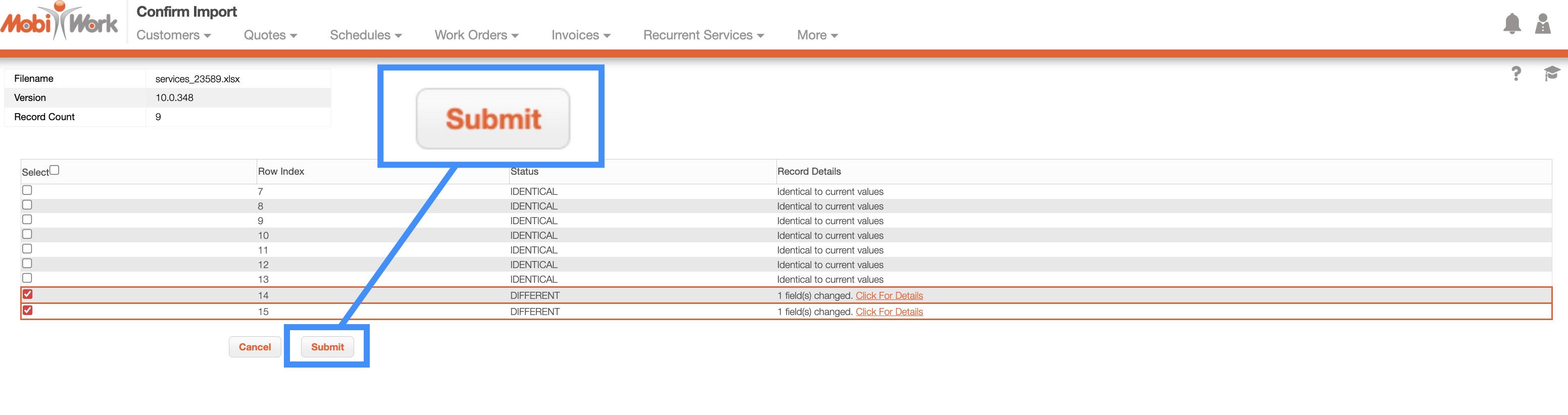Open the user profile icon
This screenshot has width=1568, height=415.
click(x=1542, y=24)
